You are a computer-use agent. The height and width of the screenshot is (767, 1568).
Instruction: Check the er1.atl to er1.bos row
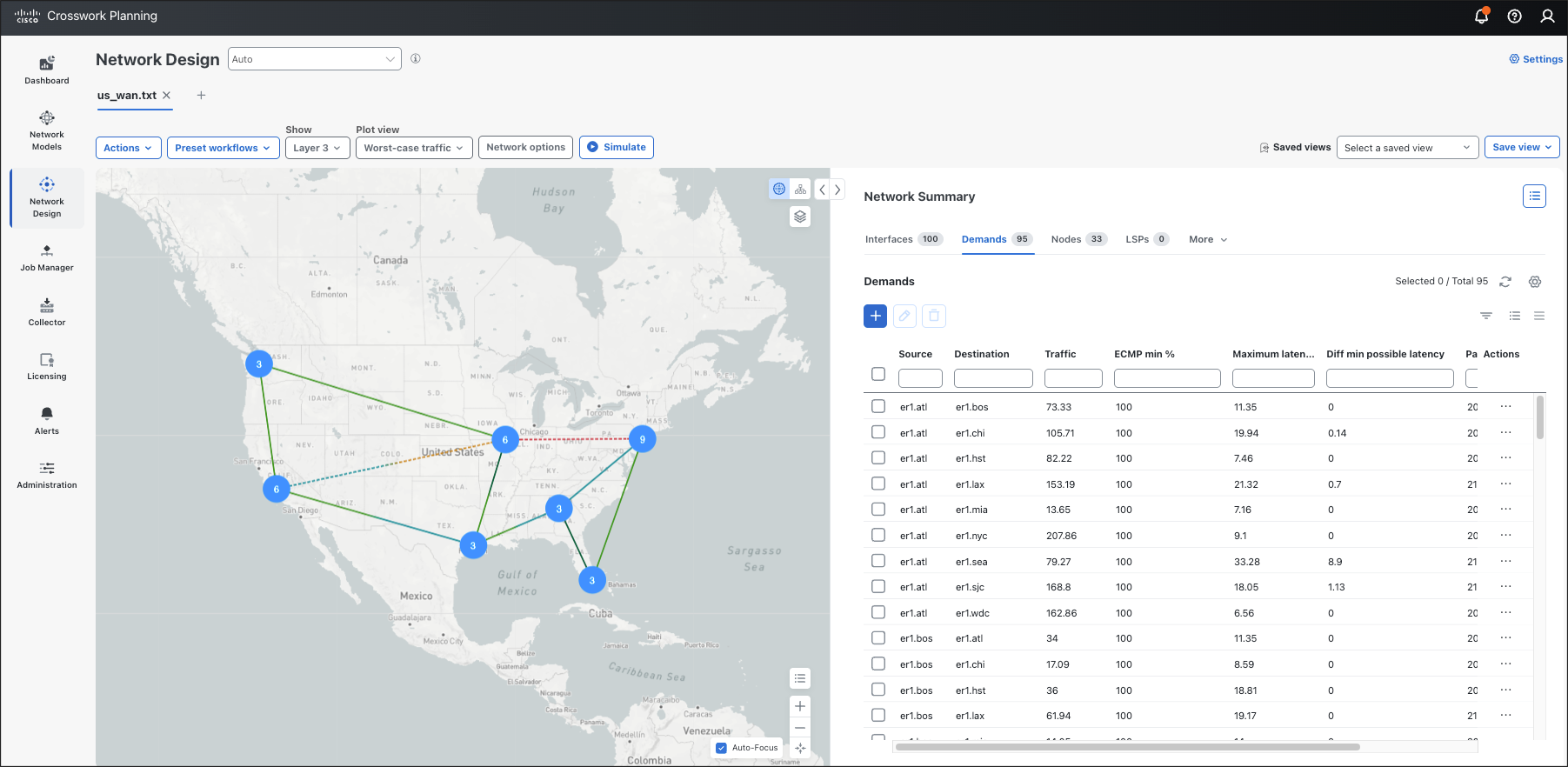click(878, 406)
